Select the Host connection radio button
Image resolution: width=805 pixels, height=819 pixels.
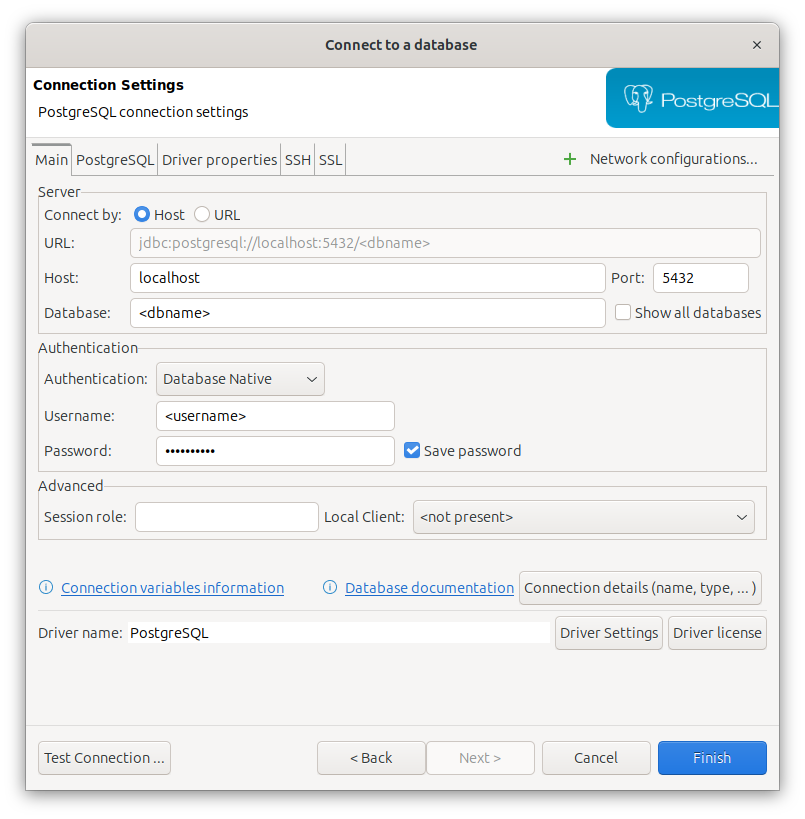click(141, 214)
